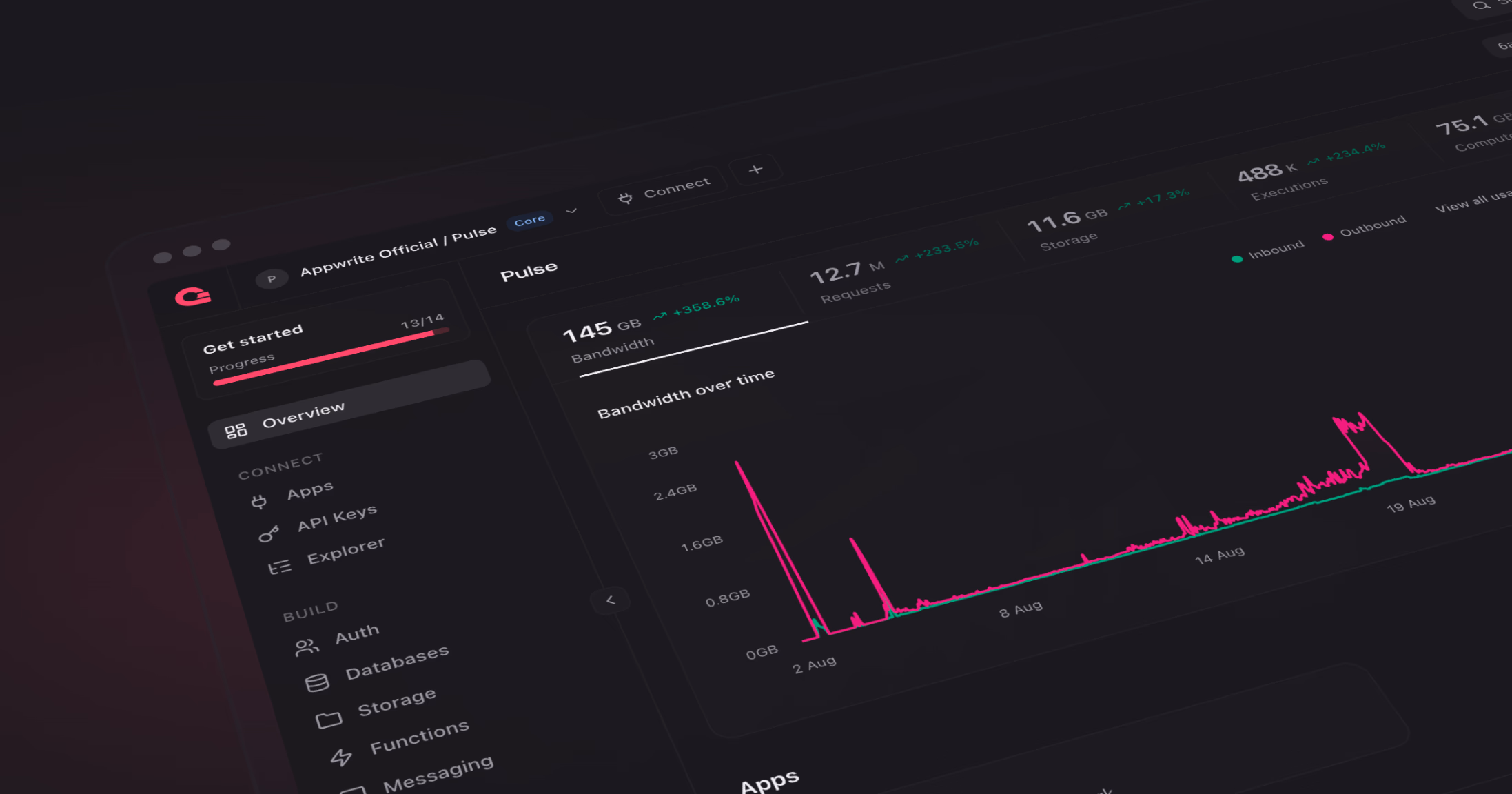1512x794 pixels.
Task: Open the Apps plug icon
Action: [x=259, y=501]
